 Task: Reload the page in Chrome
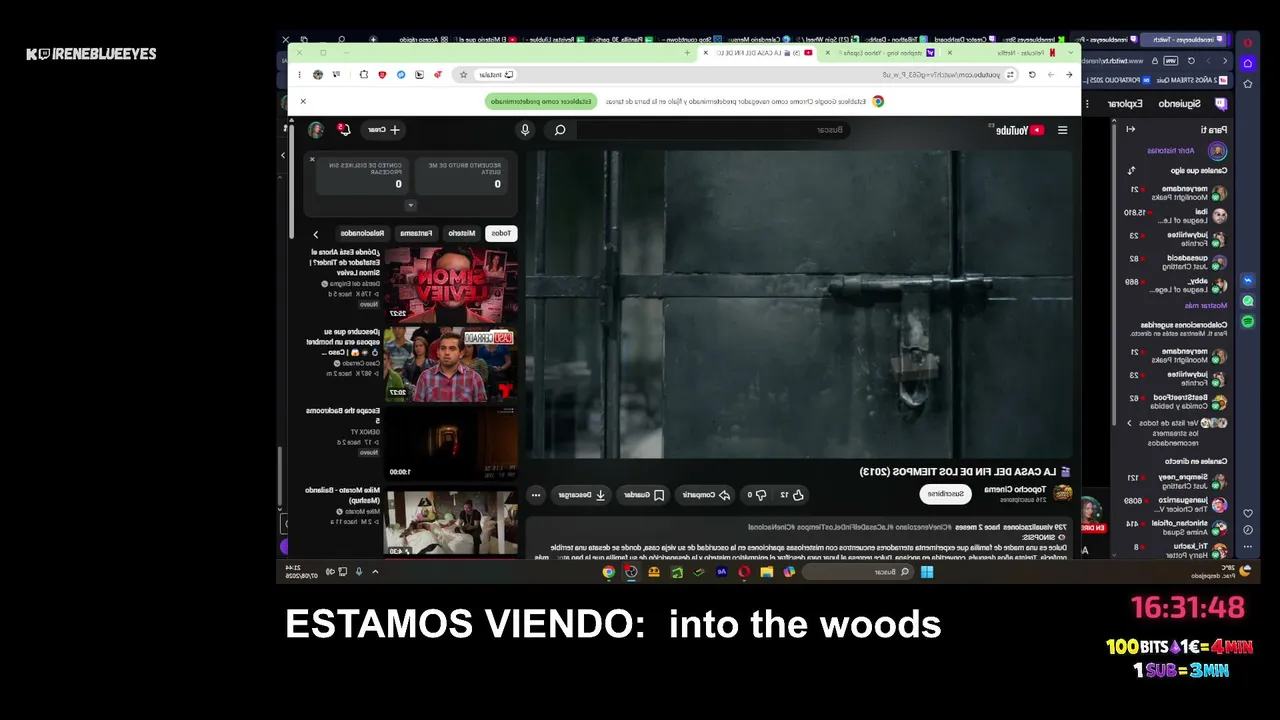pyautogui.click(x=1032, y=75)
